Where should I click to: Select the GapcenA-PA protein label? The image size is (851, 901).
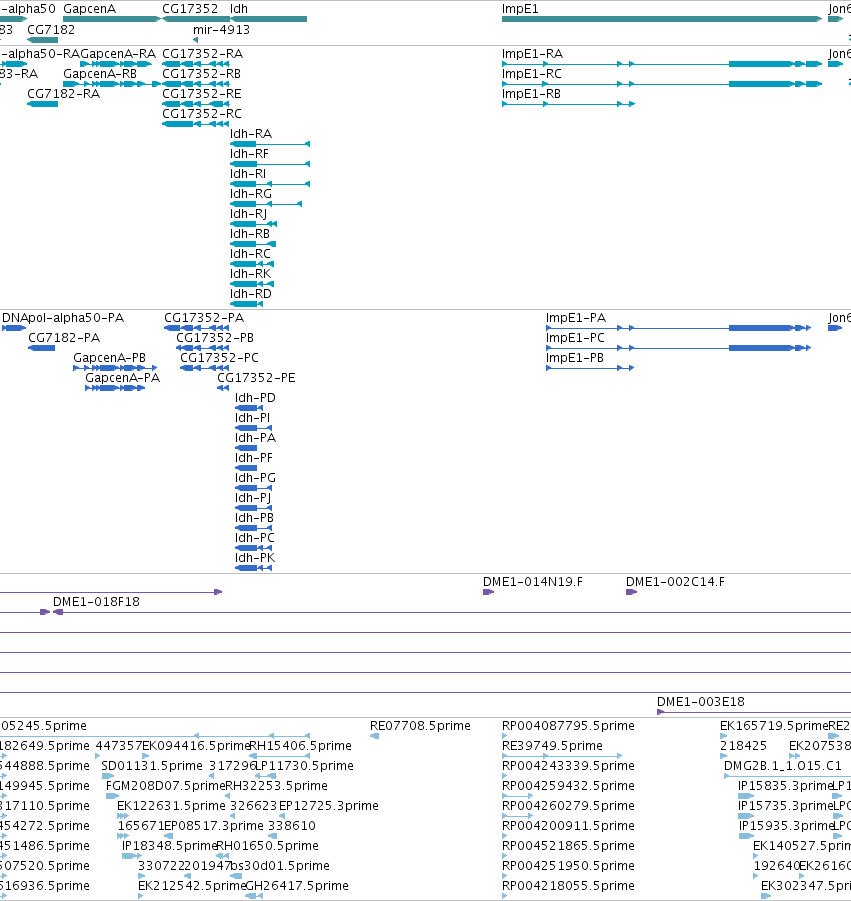point(123,379)
